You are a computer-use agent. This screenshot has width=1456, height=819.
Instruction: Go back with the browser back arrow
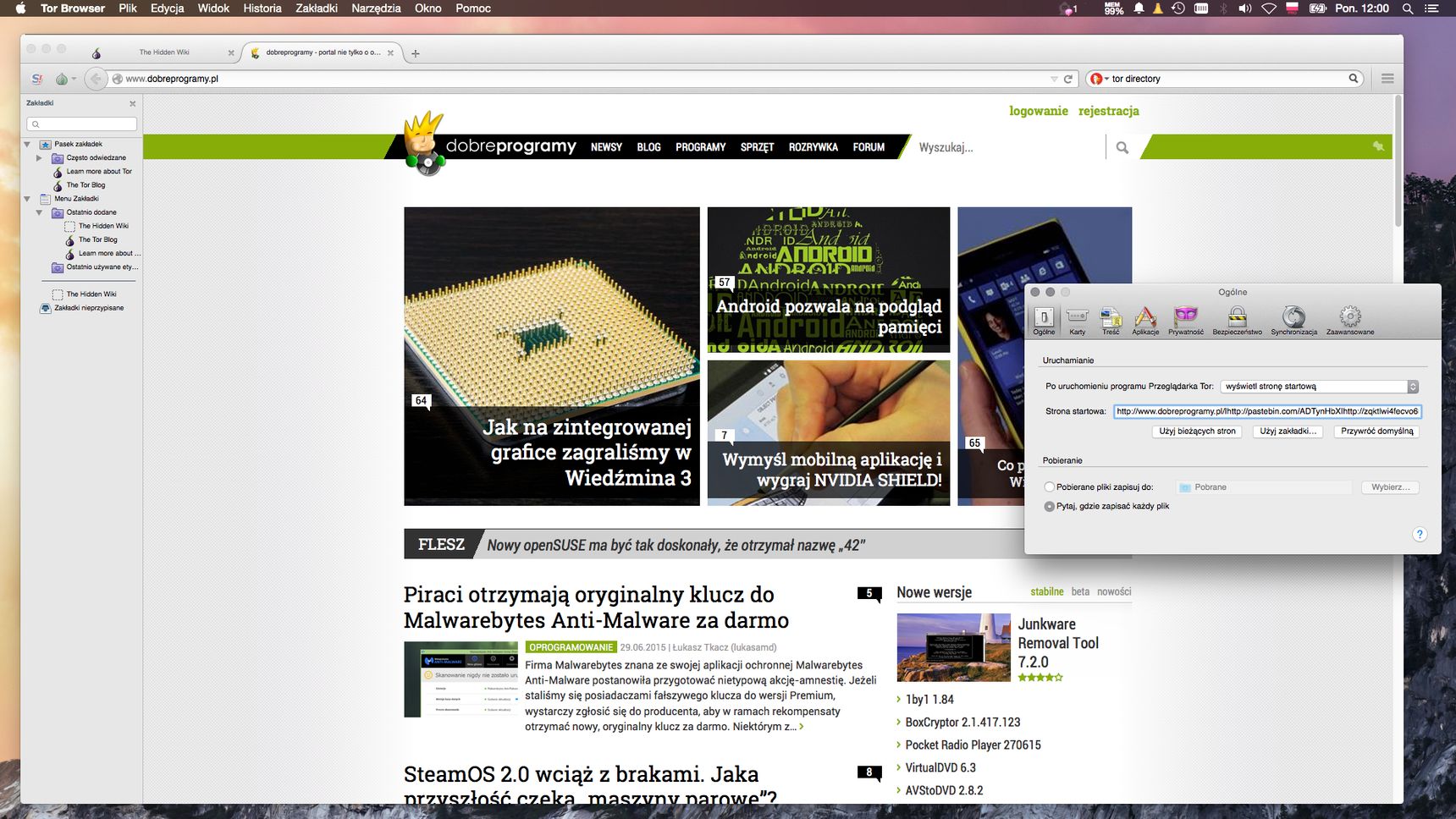96,79
